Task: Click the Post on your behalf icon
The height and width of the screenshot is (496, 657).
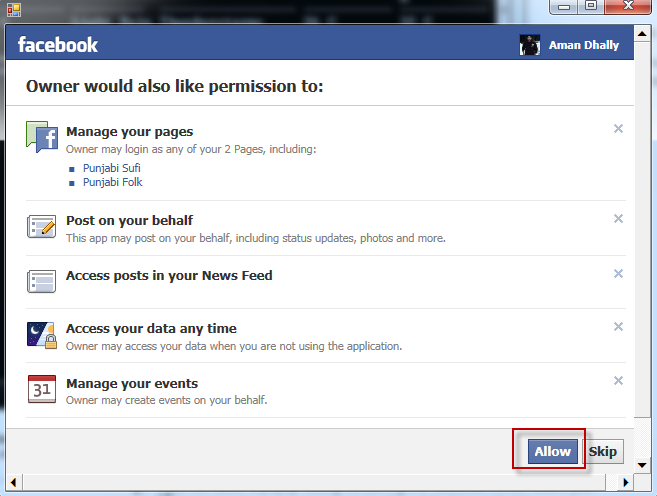Action: [41, 227]
